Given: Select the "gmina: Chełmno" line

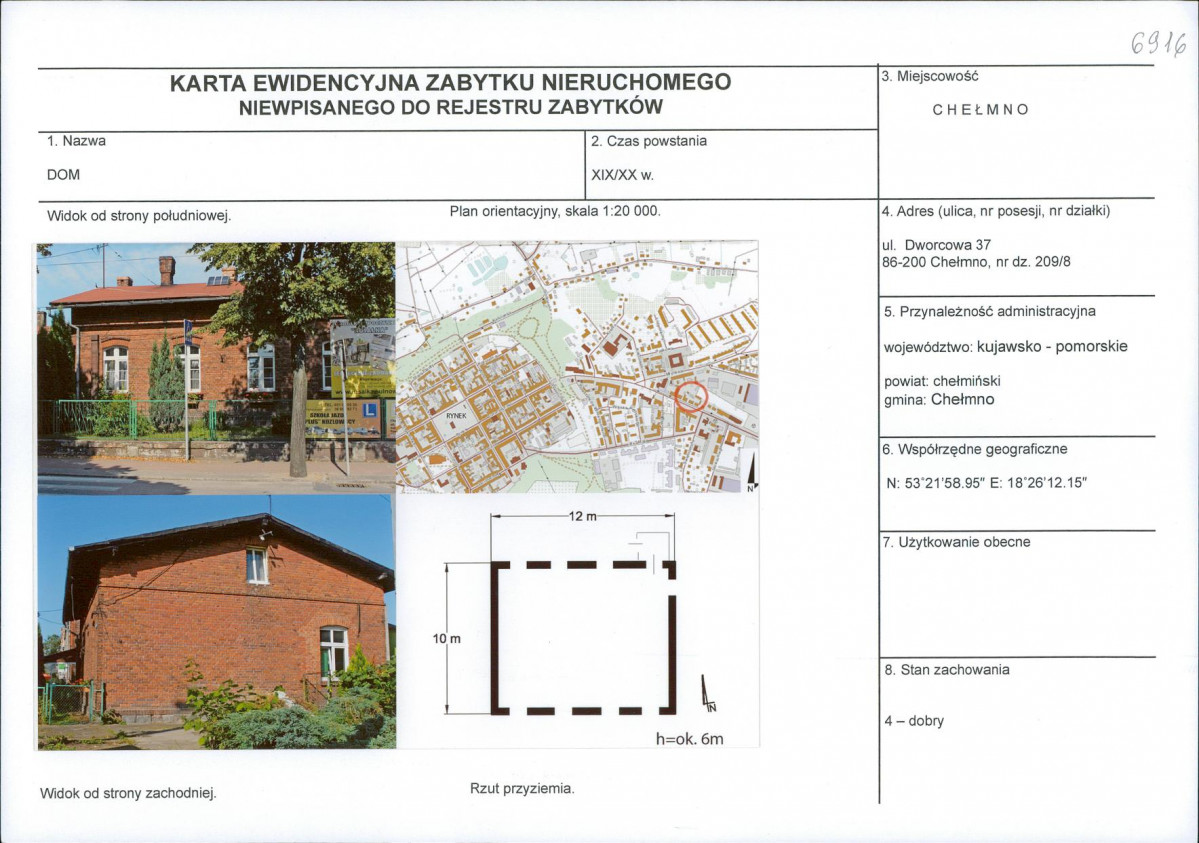Looking at the screenshot, I should [x=939, y=399].
